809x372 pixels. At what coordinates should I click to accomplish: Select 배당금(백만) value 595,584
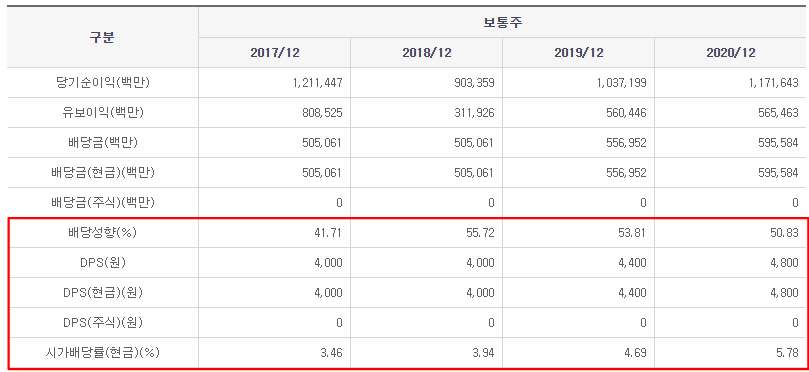(x=778, y=143)
